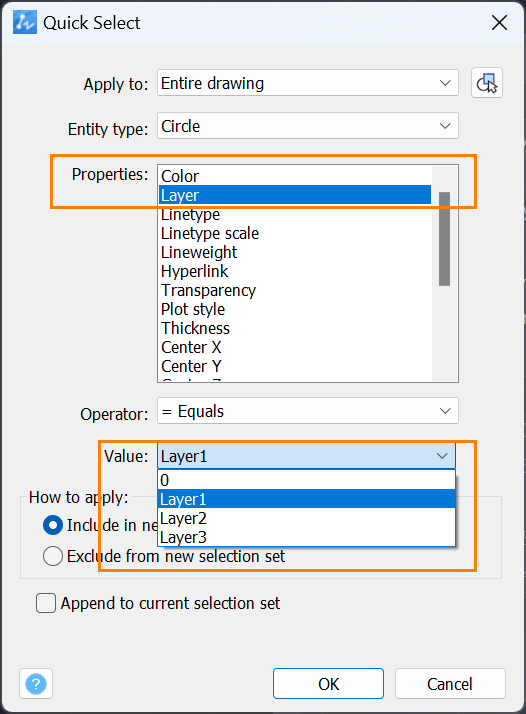Screen dimensions: 526x714
Task: Close the Quick Select dialog
Action: pos(500,22)
